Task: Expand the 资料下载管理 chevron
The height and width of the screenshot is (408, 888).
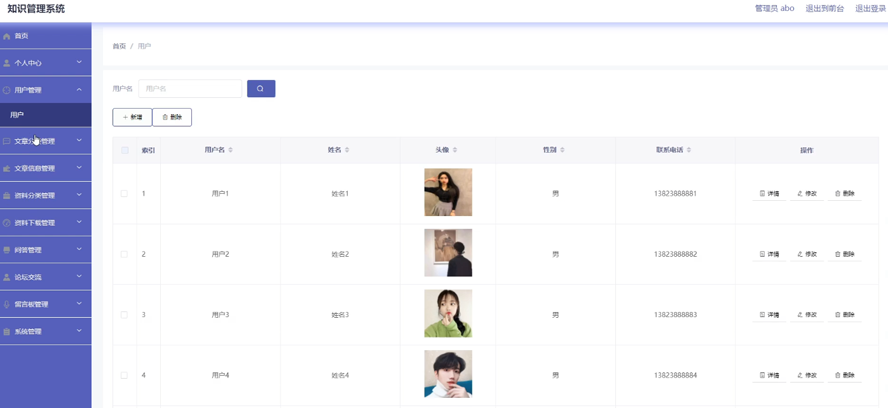Action: tap(79, 222)
